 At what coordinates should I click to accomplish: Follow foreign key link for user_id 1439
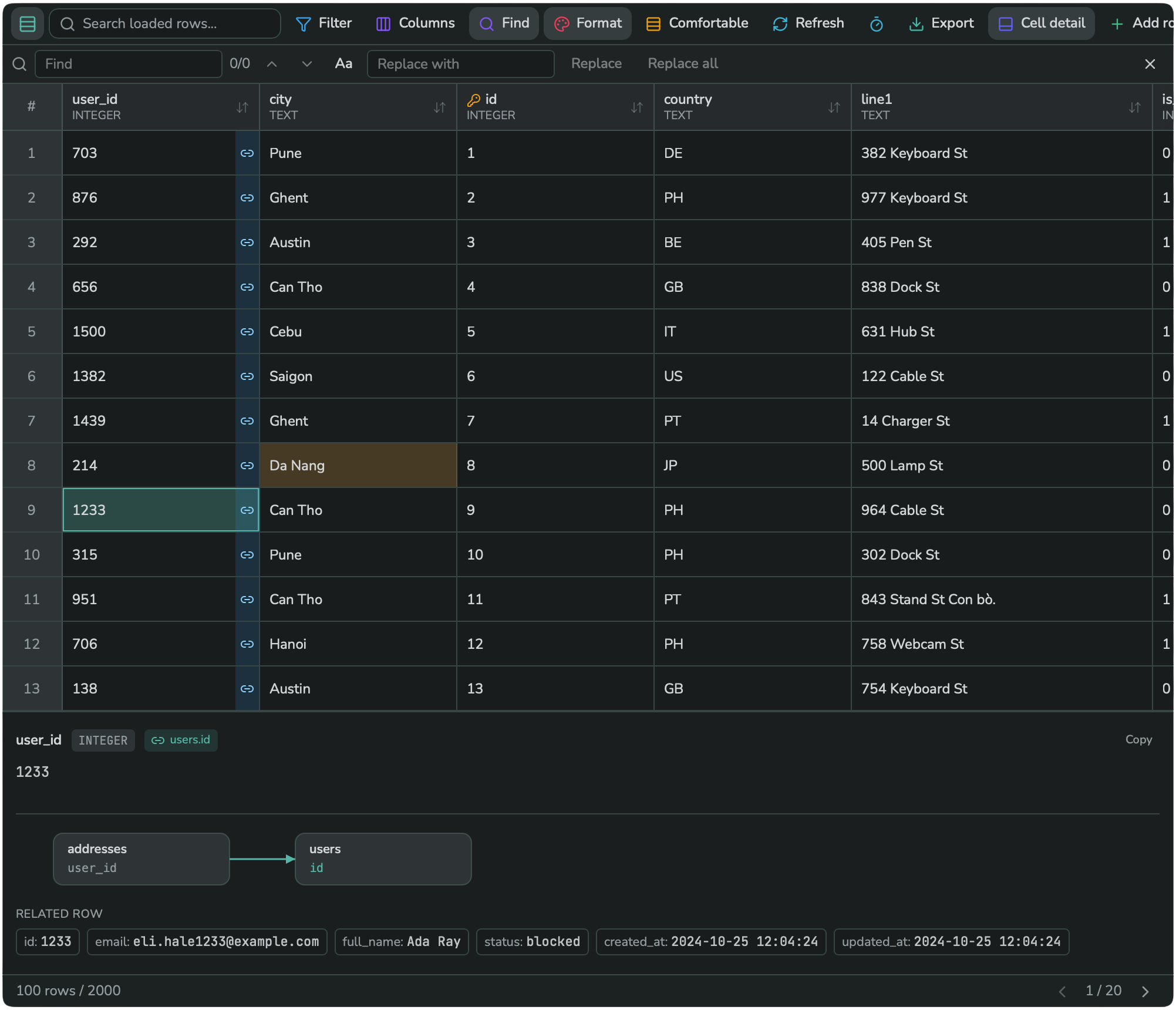point(247,421)
